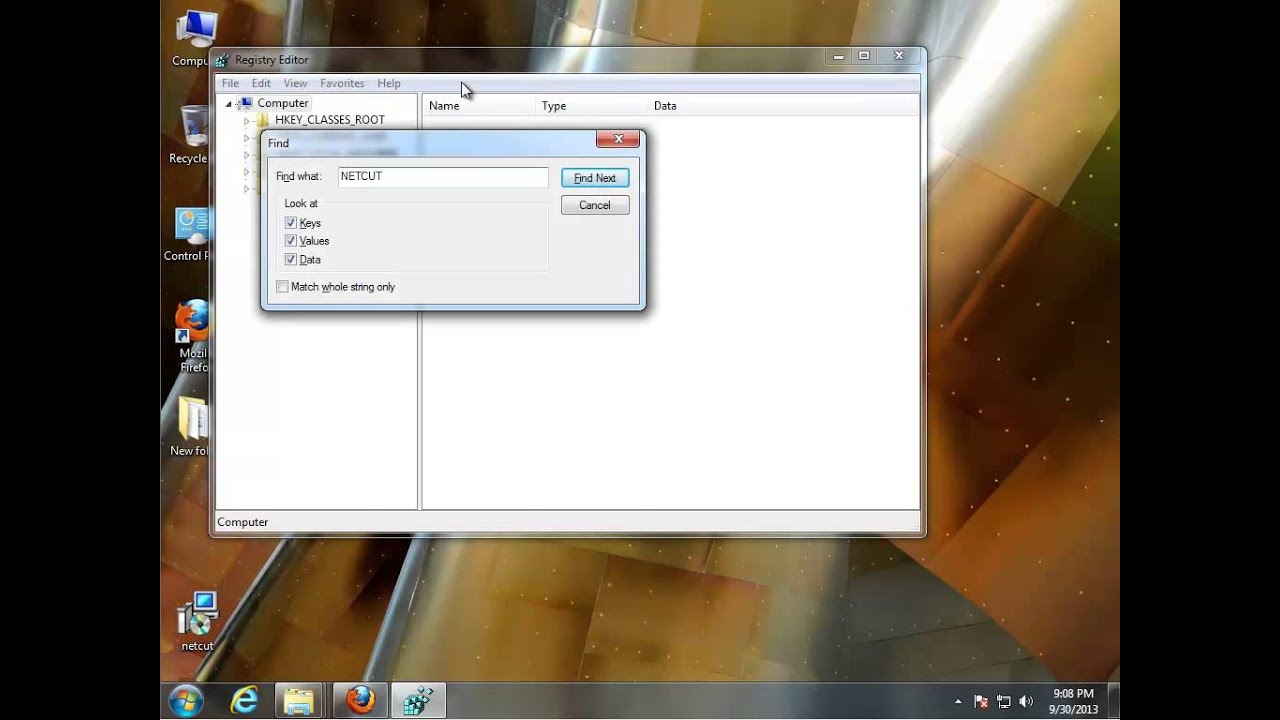Viewport: 1280px width, 720px height.
Task: Open the Edit menu
Action: [x=261, y=83]
